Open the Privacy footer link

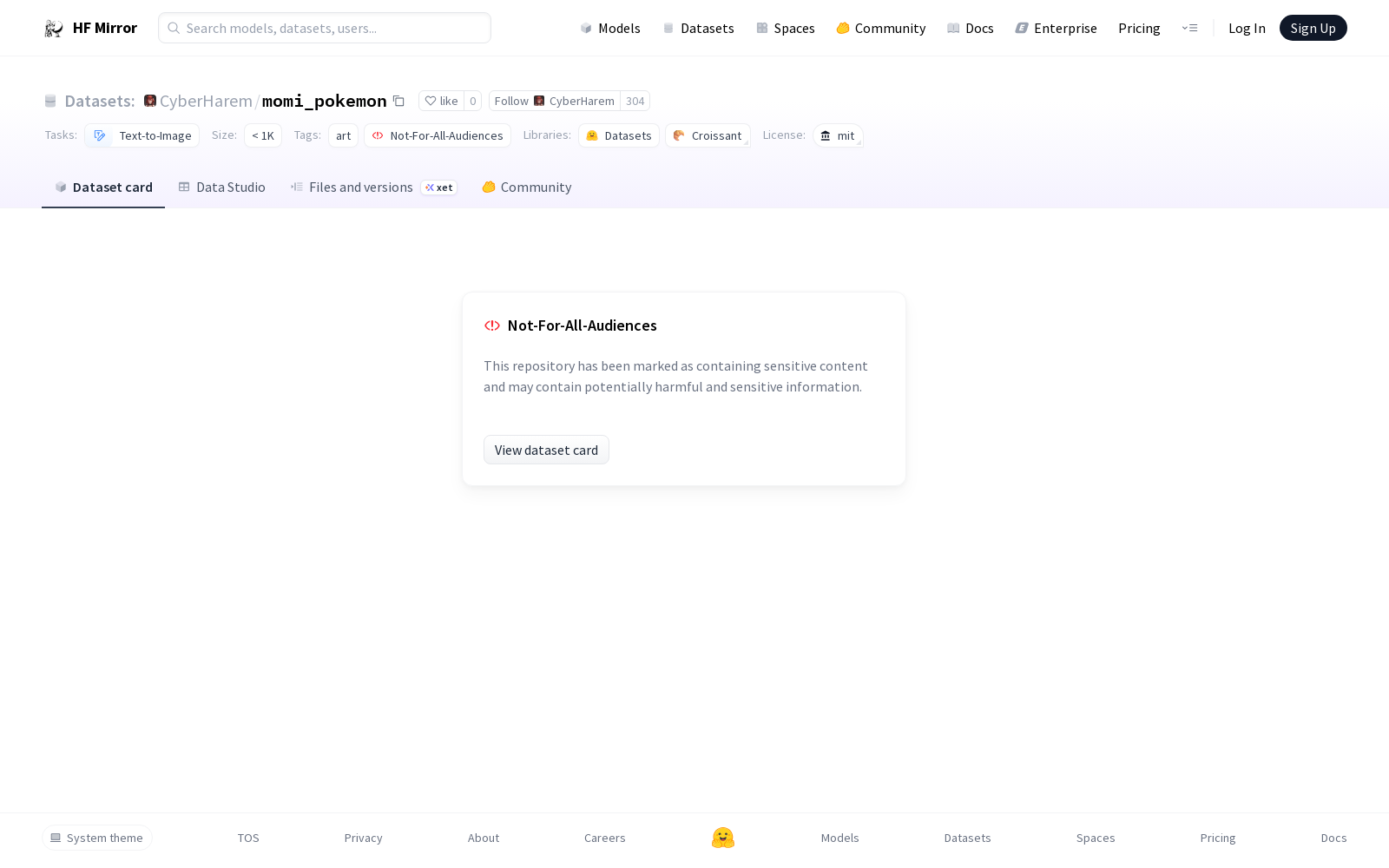363,838
